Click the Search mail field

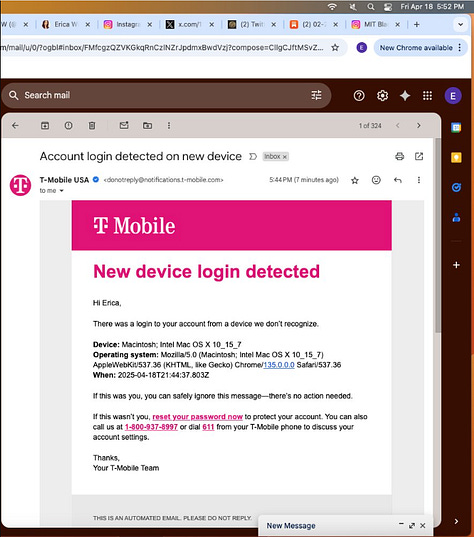pos(166,95)
